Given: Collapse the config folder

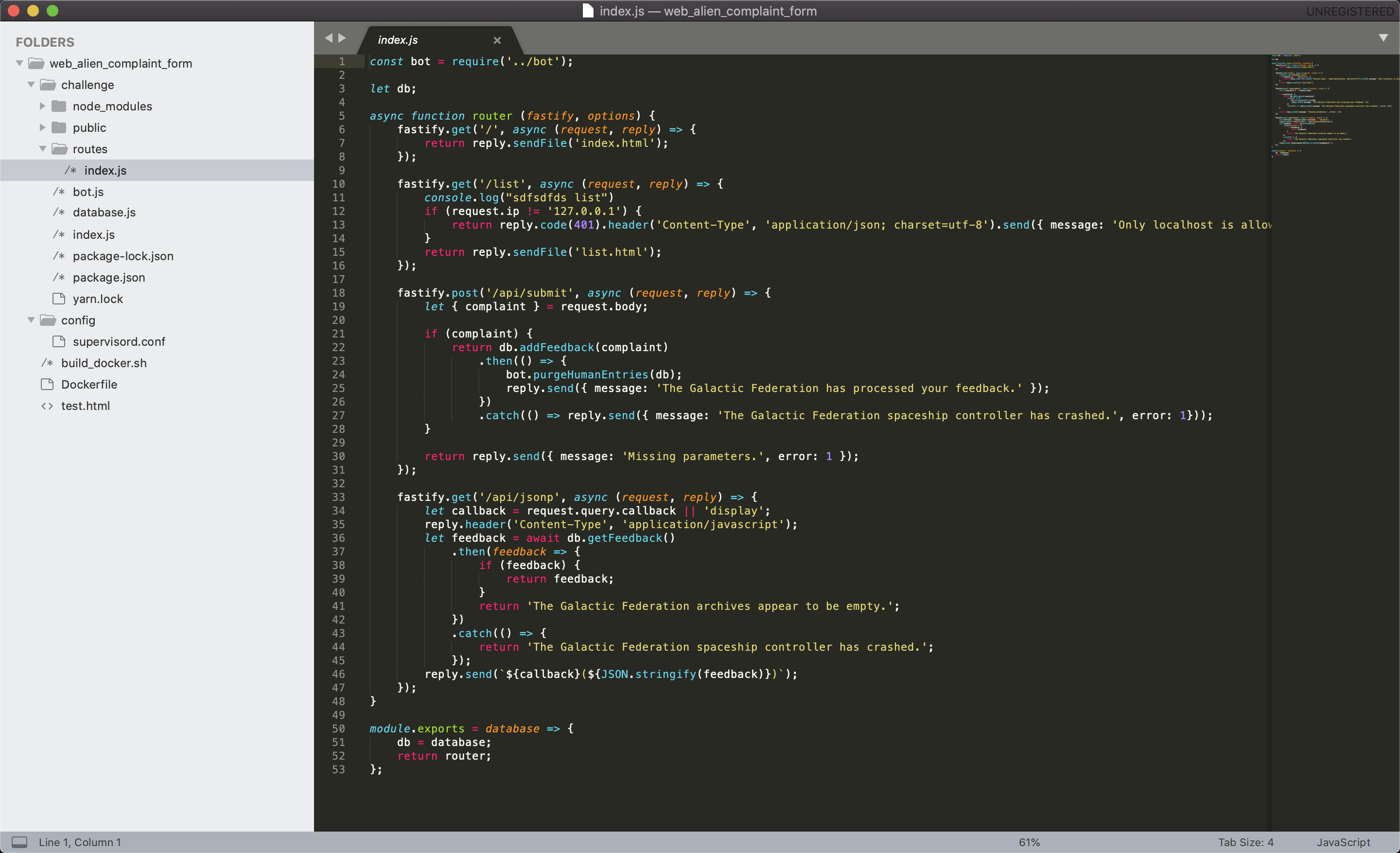Looking at the screenshot, I should pyautogui.click(x=31, y=320).
